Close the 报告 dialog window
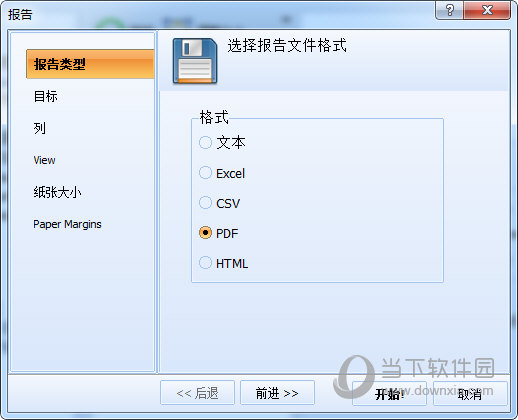This screenshot has height=420, width=518. click(x=487, y=10)
